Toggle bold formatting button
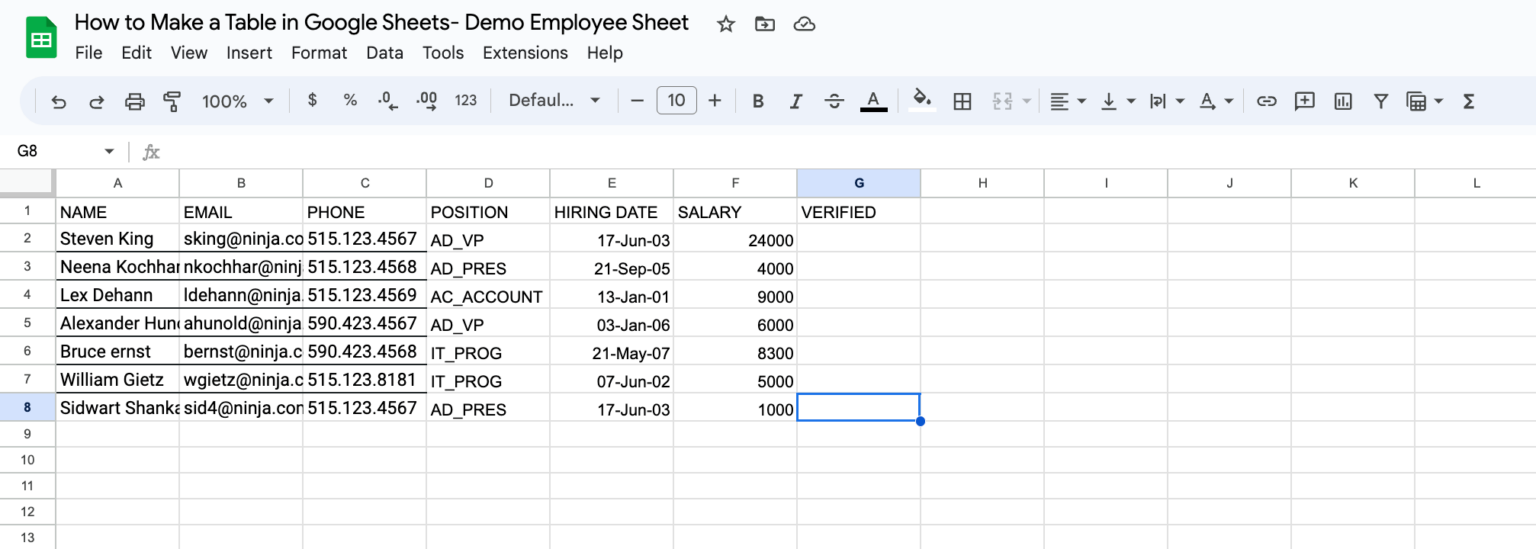Screen dimensions: 1536x549 [758, 101]
